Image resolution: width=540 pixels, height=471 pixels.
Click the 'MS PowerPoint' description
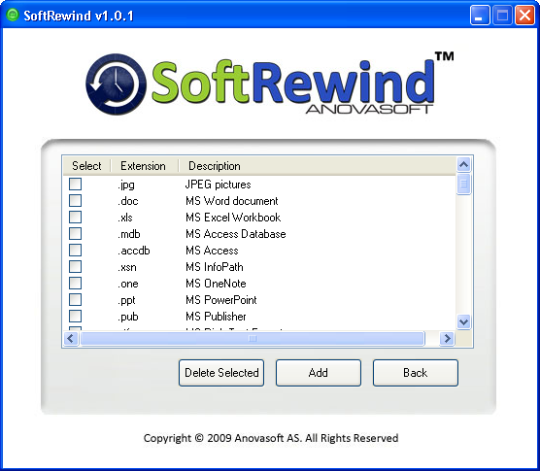[x=221, y=300]
